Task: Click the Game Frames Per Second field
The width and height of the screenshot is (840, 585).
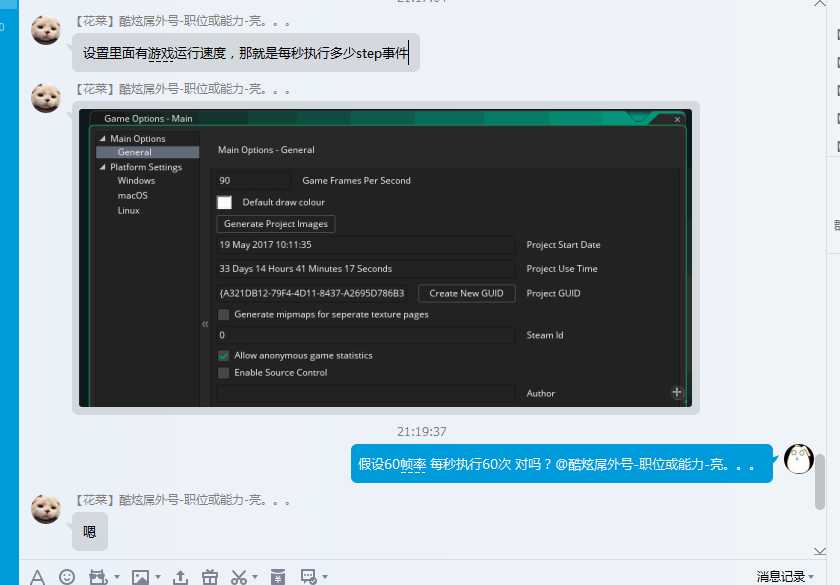Action: pos(253,181)
